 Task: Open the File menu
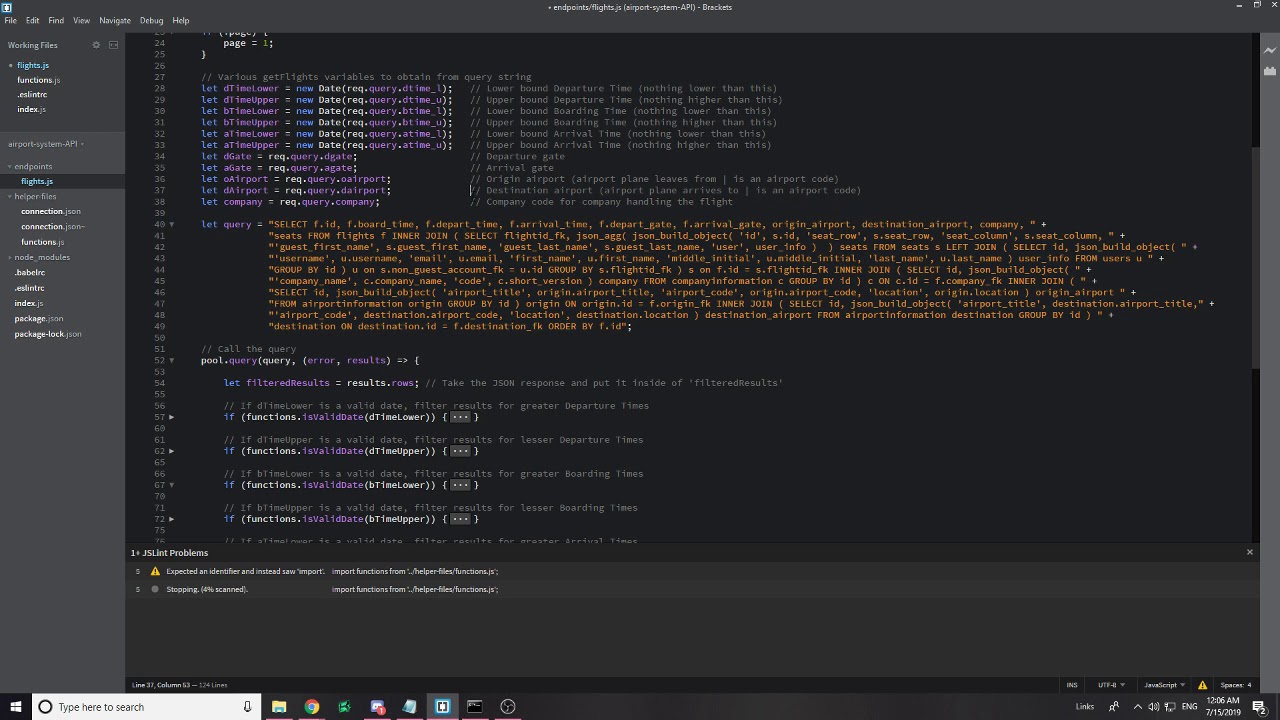pos(10,20)
